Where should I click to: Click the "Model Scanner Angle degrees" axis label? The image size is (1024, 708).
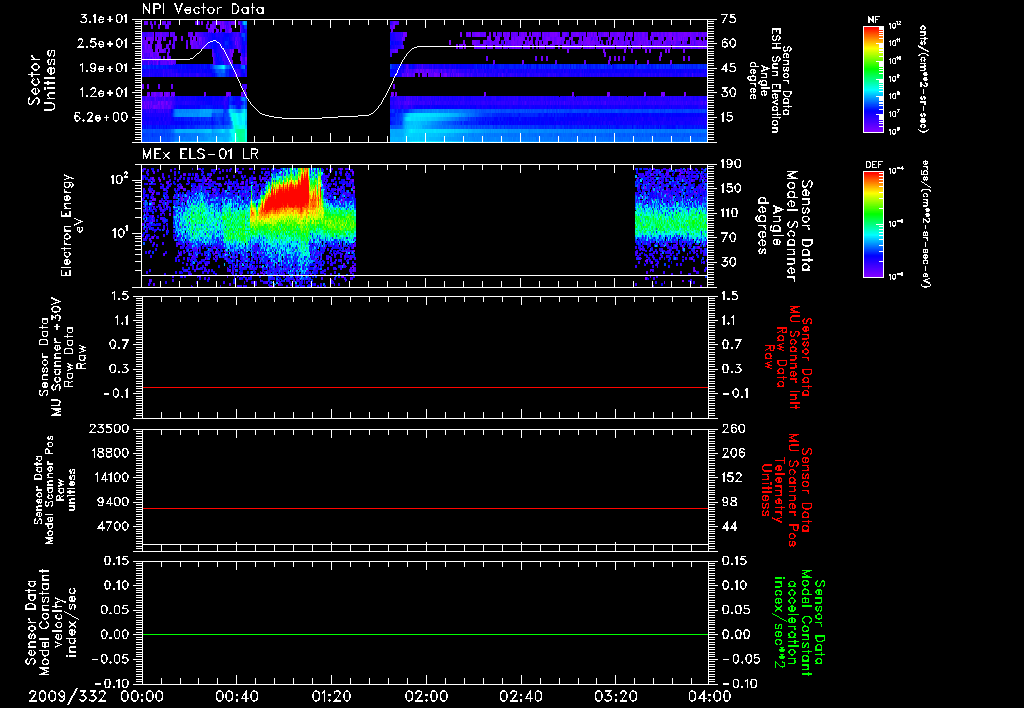click(783, 226)
